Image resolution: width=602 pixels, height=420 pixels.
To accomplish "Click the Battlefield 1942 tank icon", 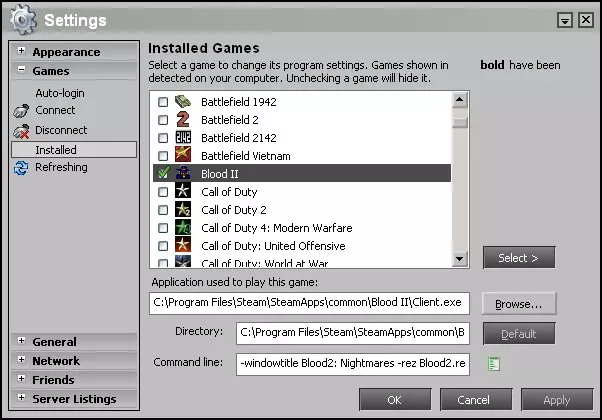I will coord(183,102).
